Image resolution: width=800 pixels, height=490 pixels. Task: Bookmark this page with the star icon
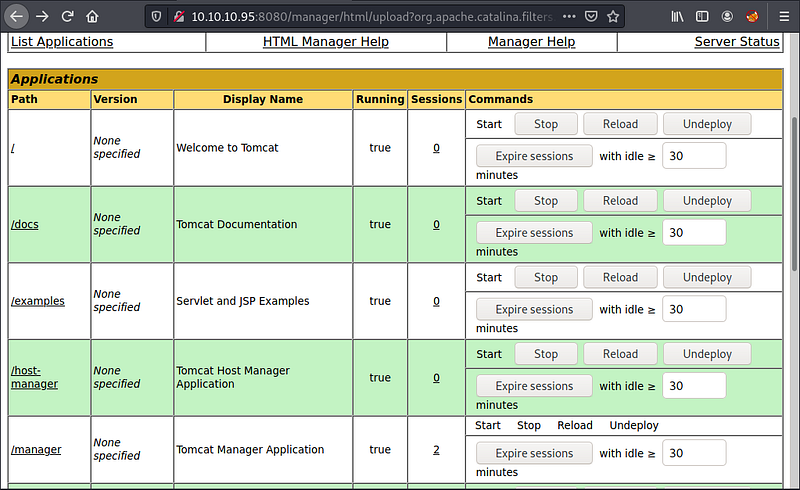coord(613,17)
